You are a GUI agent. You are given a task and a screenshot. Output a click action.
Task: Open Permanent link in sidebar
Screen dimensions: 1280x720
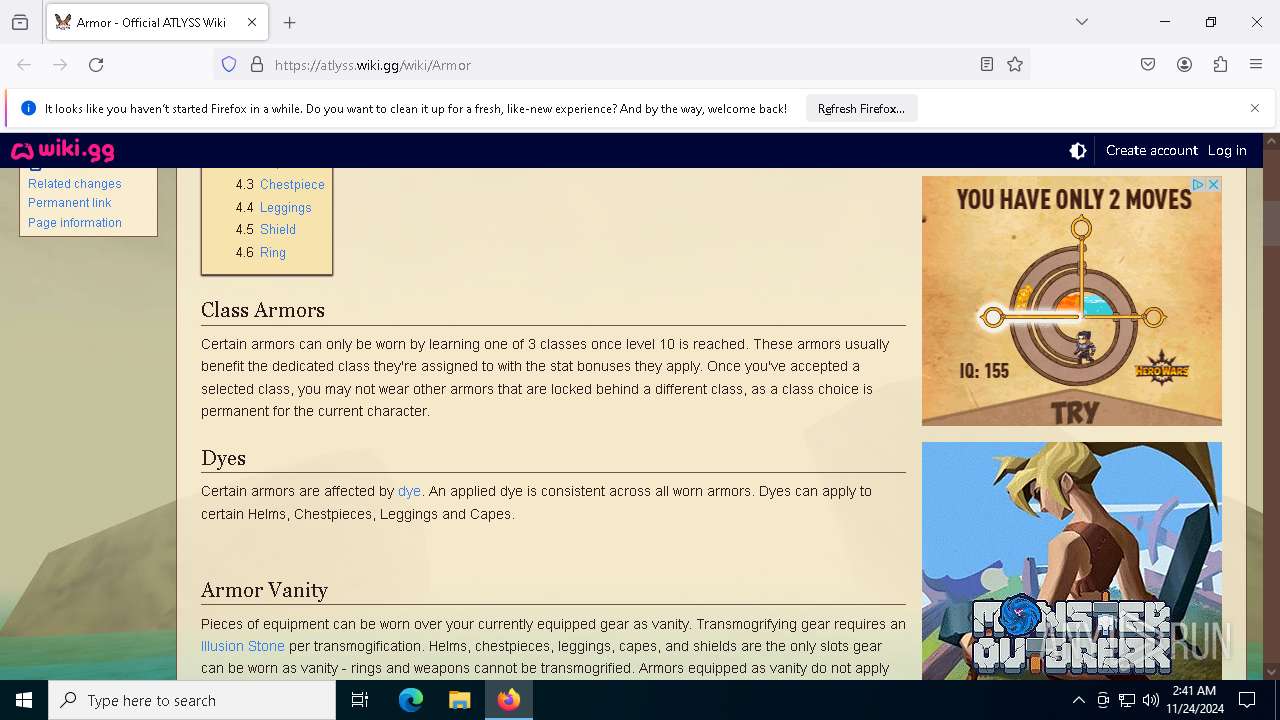(x=70, y=203)
